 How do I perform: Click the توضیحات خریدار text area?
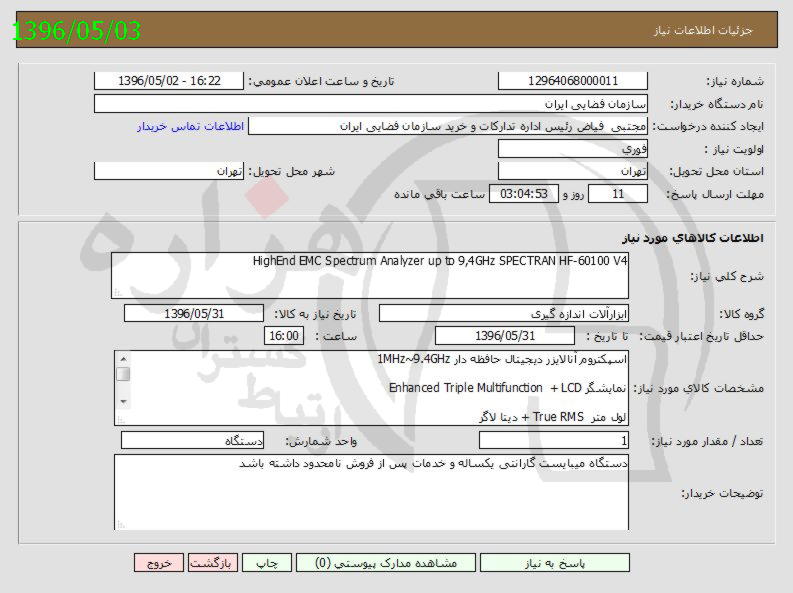tap(370, 495)
